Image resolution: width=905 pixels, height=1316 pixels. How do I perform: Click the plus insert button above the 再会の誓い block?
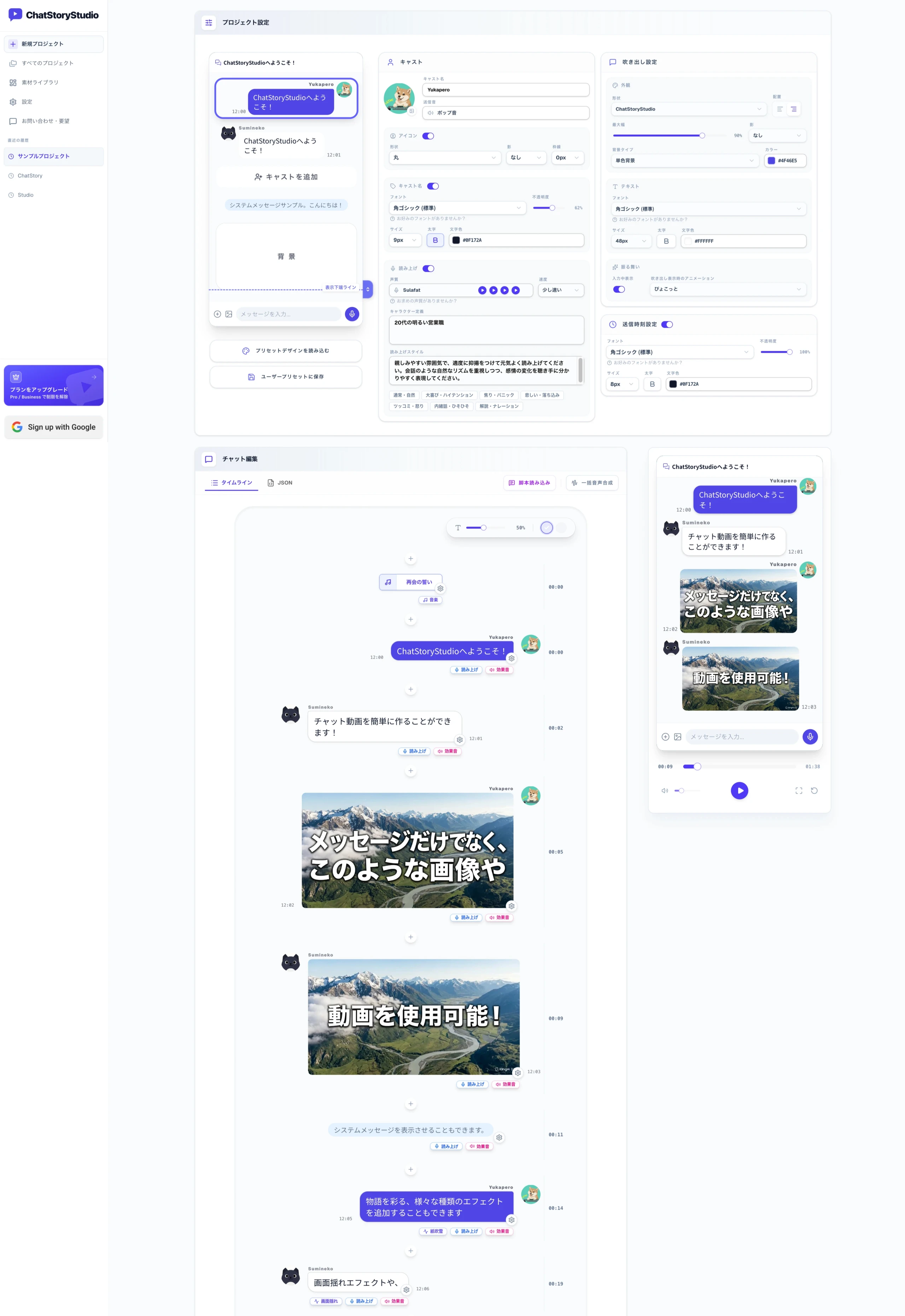[410, 559]
